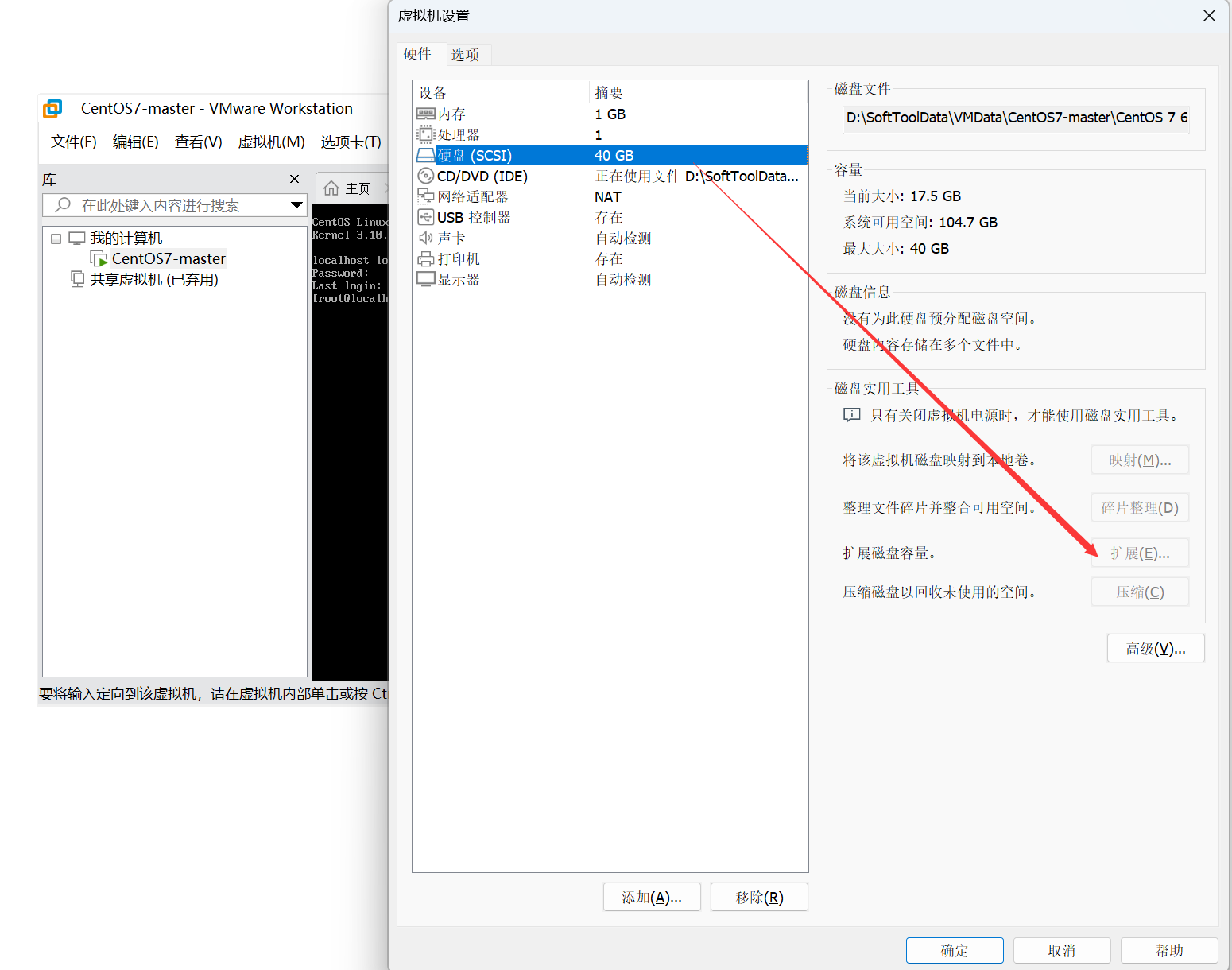
Task: Open the 查看(V) menu
Action: click(x=199, y=142)
